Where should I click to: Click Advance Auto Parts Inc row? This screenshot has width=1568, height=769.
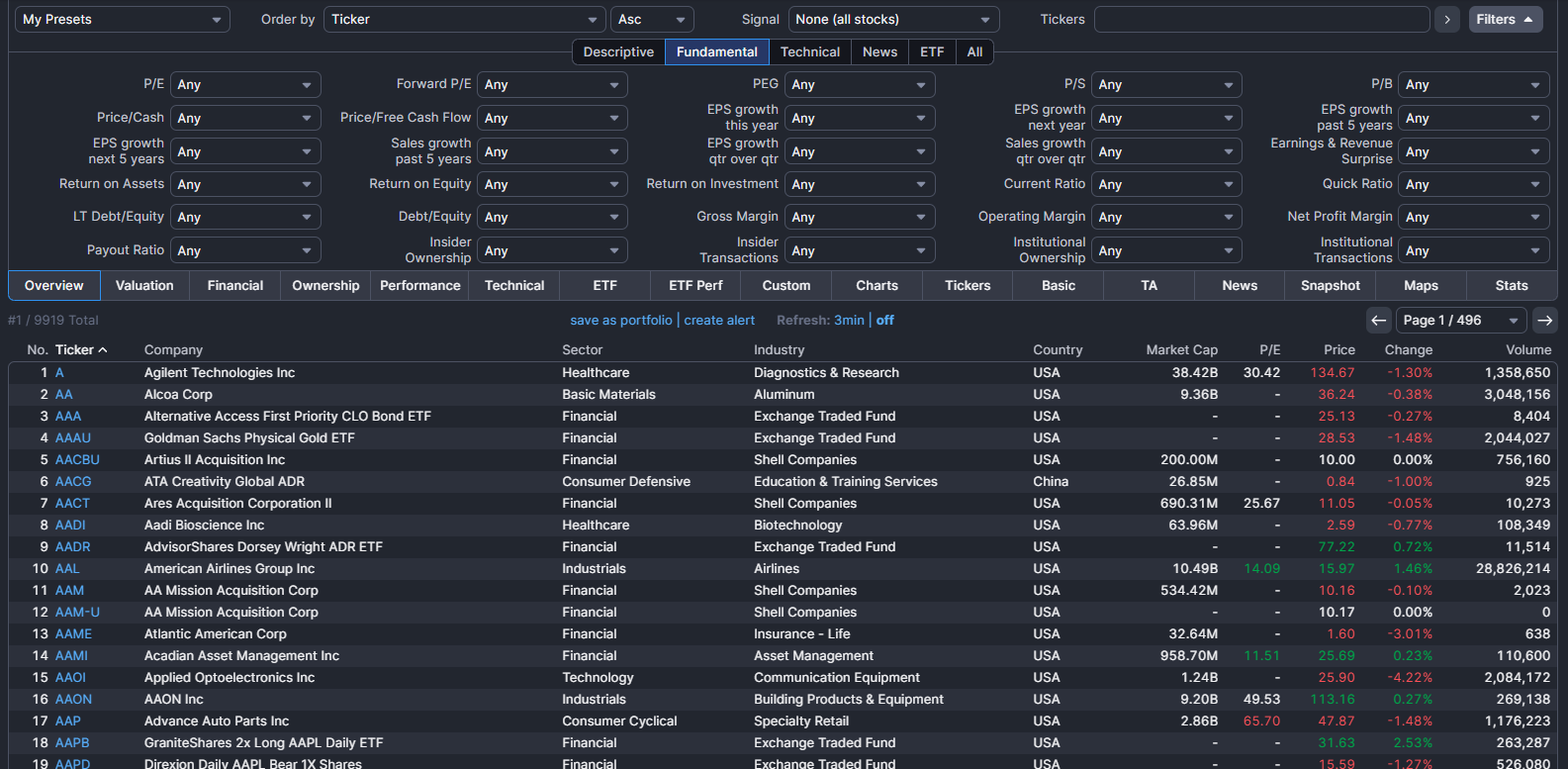tap(783, 721)
